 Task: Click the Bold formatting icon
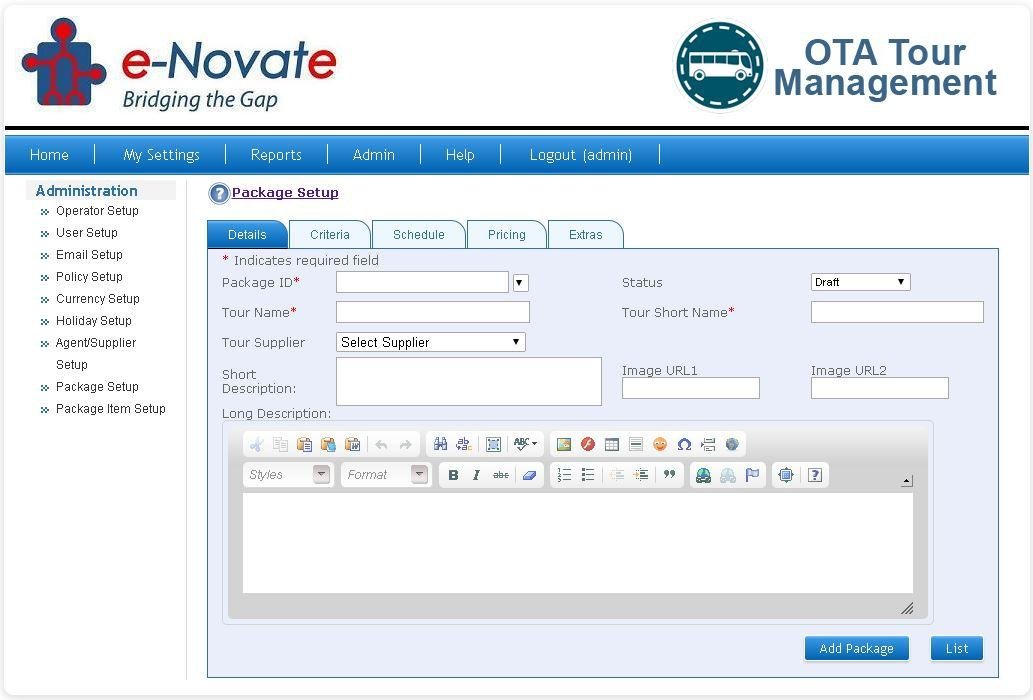(453, 475)
